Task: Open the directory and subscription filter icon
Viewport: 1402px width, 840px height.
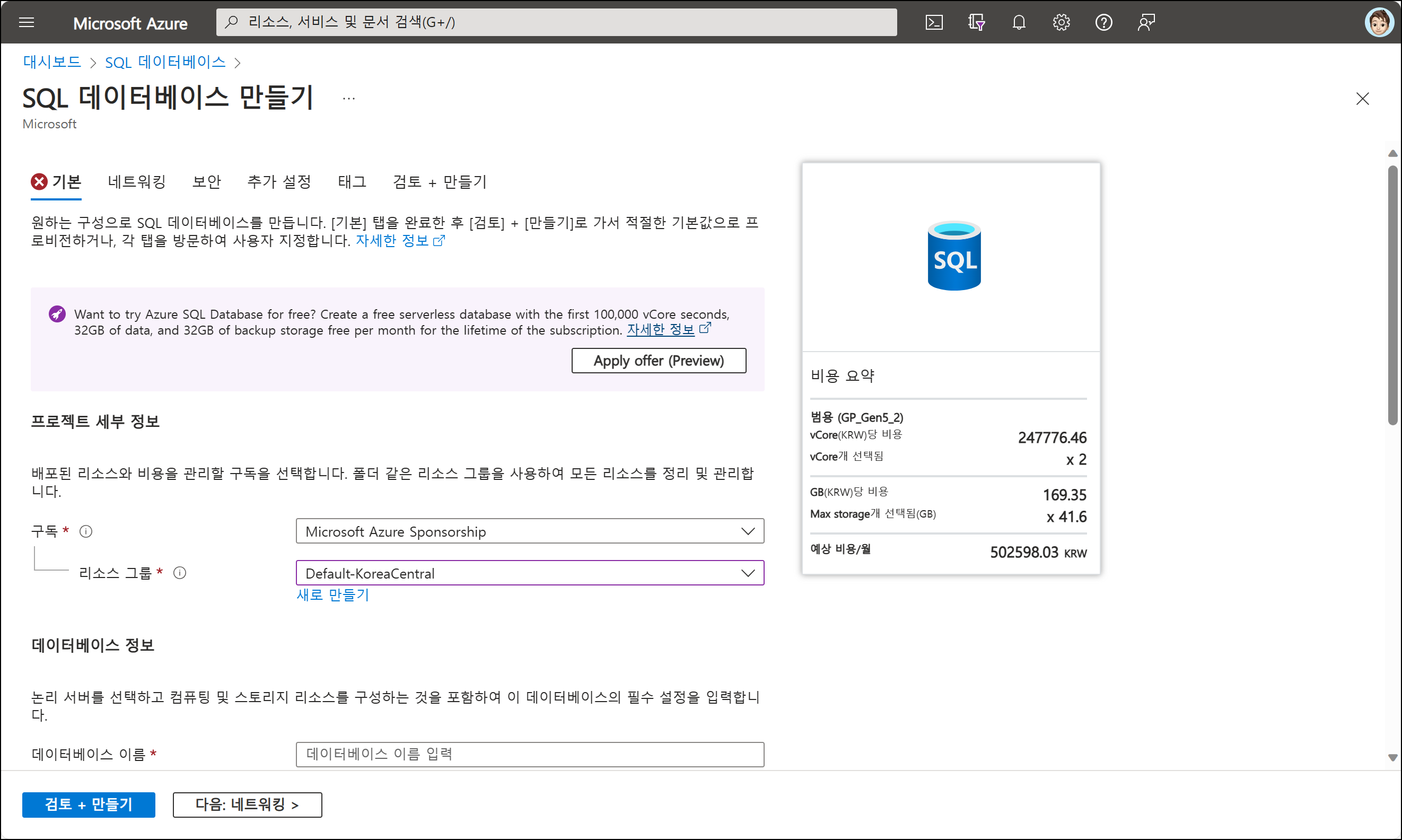Action: pyautogui.click(x=976, y=23)
